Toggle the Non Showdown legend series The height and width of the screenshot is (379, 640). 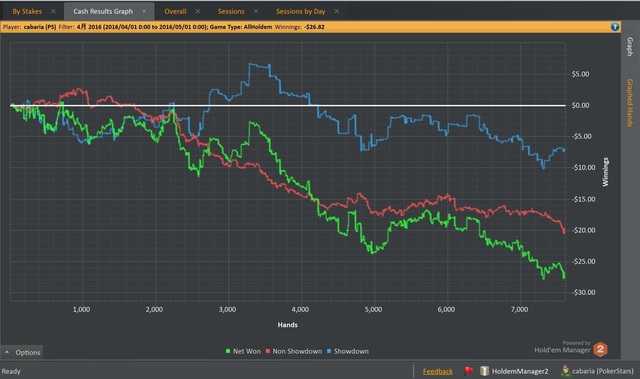pos(297,351)
